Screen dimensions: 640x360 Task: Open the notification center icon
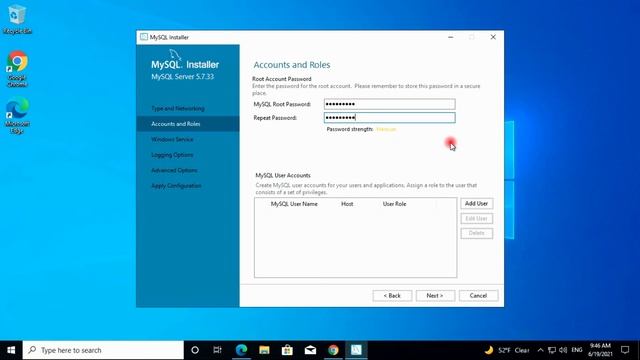pos(625,350)
